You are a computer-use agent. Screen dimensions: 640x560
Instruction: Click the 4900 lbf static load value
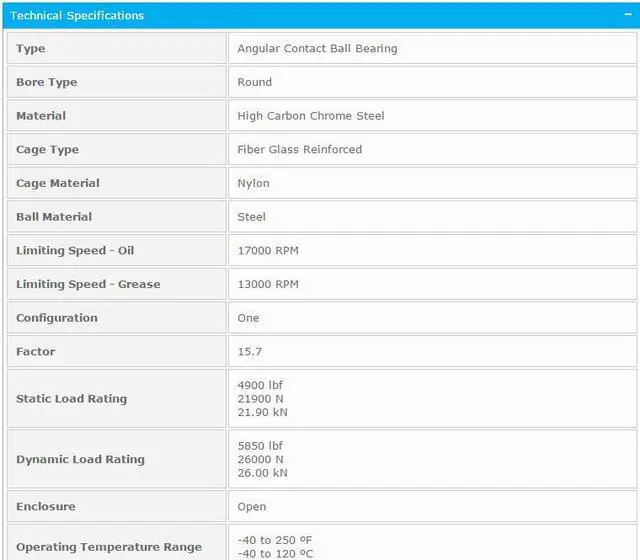click(260, 385)
